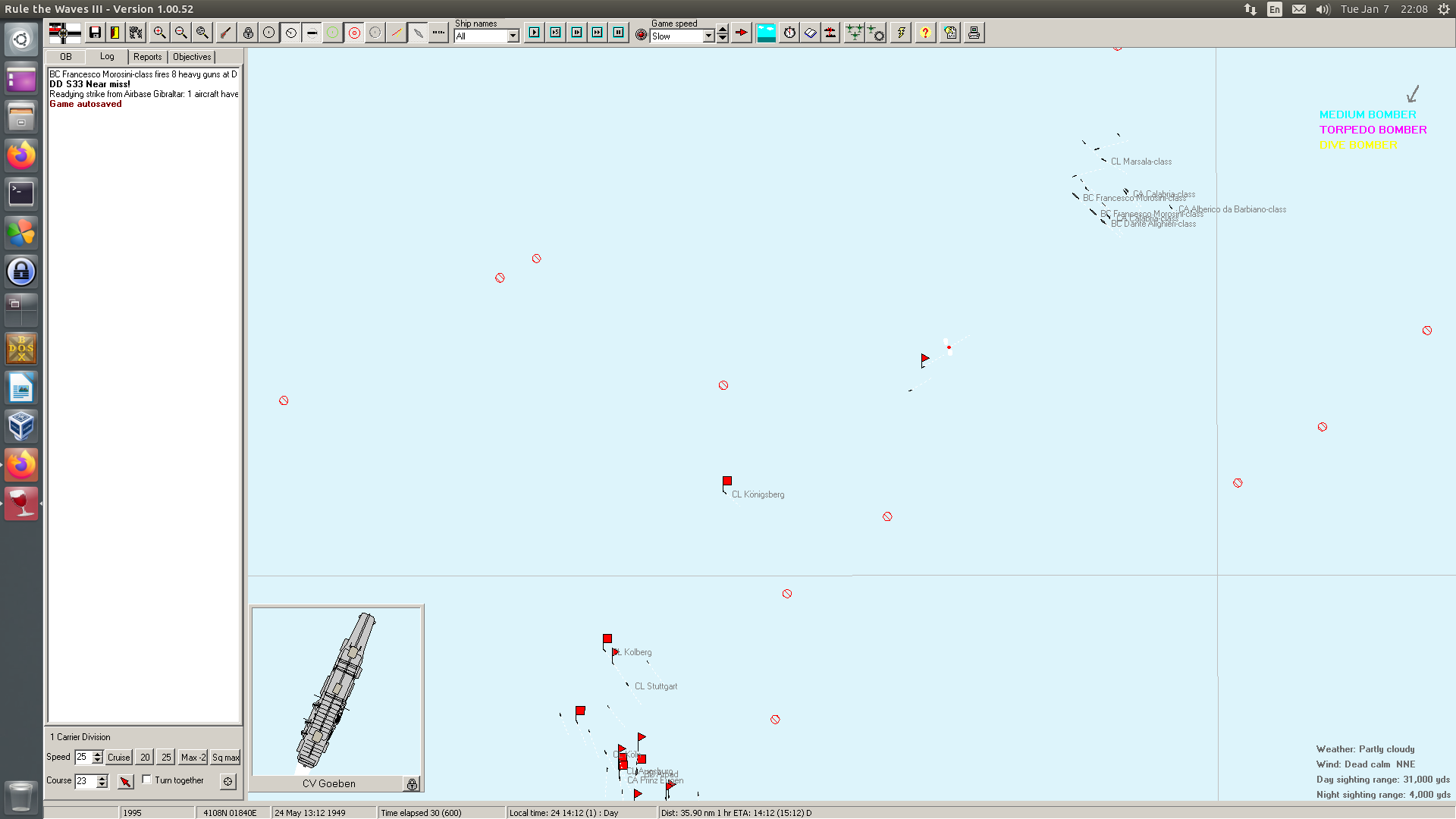This screenshot has width=1456, height=819.
Task: Toggle the grey range circle button
Action: tap(375, 33)
